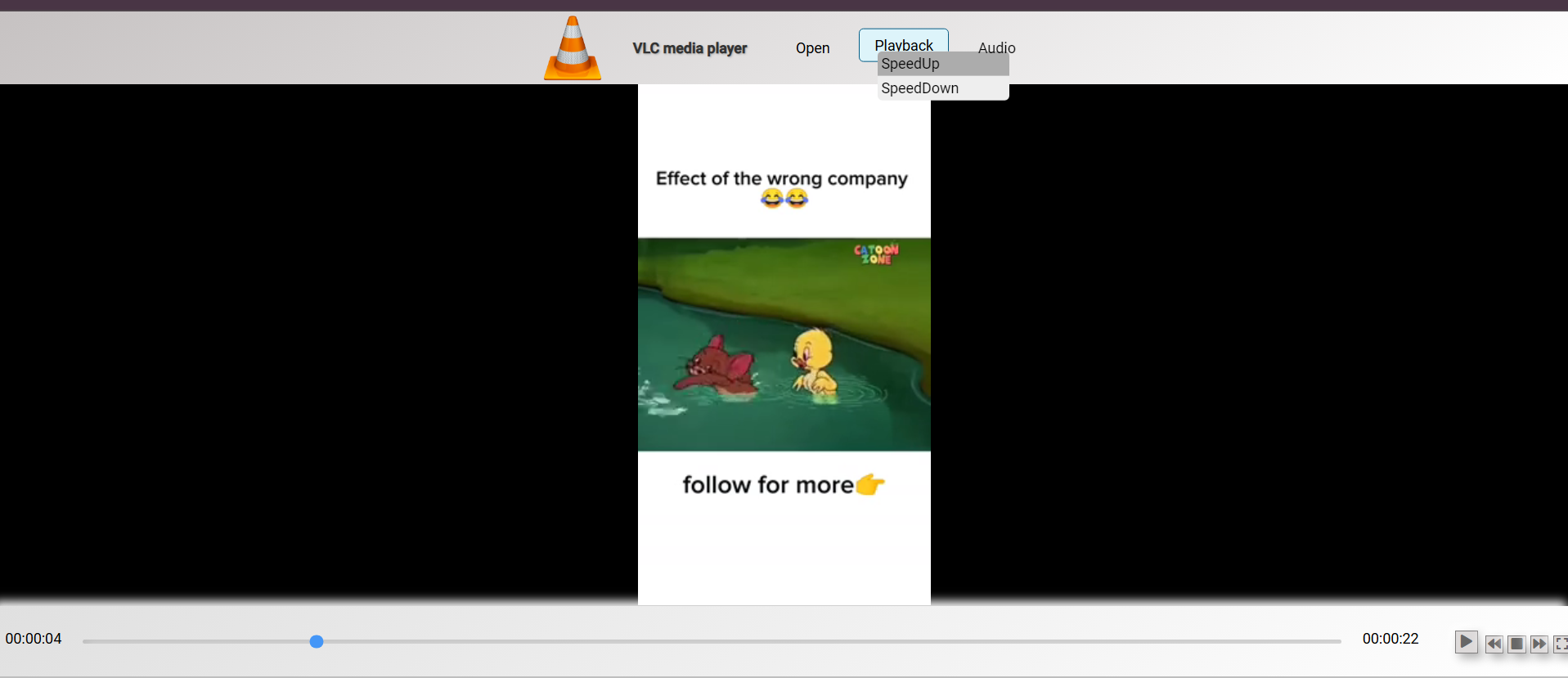Image resolution: width=1568 pixels, height=678 pixels.
Task: Click the elapsed time 00:00:04
Action: (x=34, y=639)
